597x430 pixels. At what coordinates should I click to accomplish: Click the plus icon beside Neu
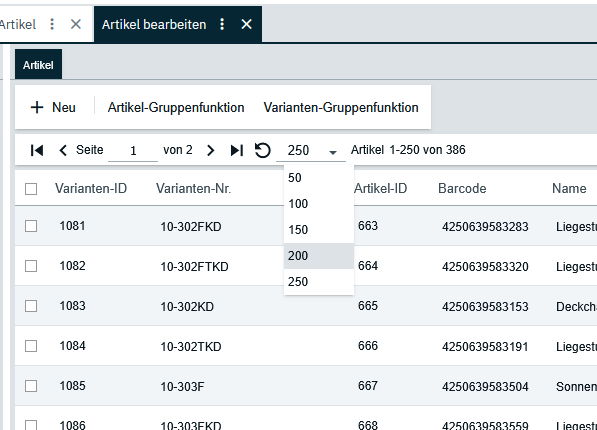37,107
